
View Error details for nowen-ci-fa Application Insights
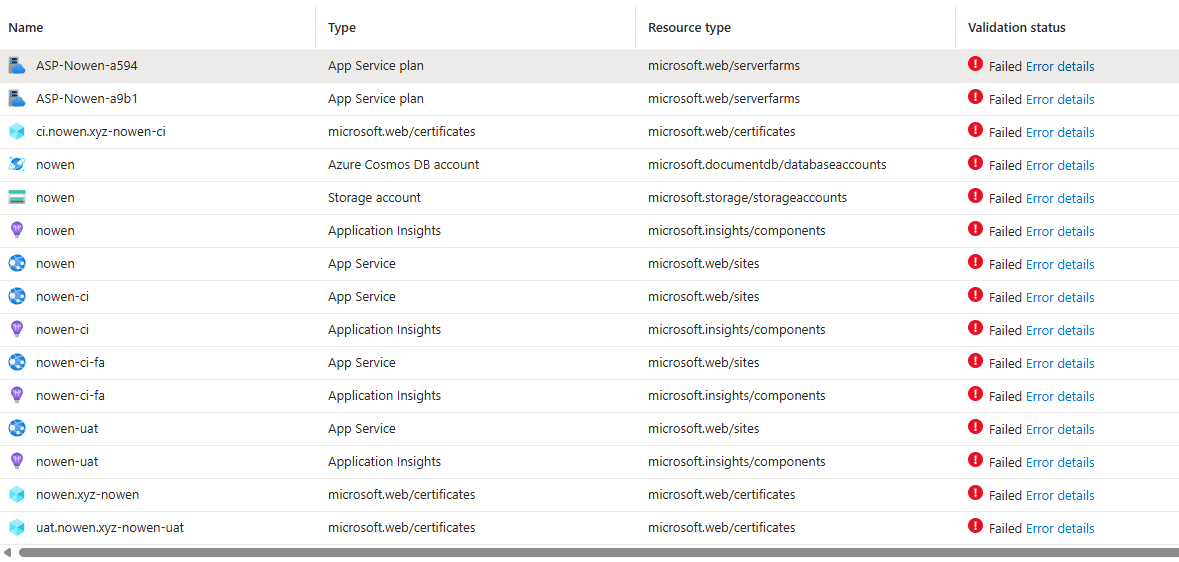pyautogui.click(x=1060, y=396)
